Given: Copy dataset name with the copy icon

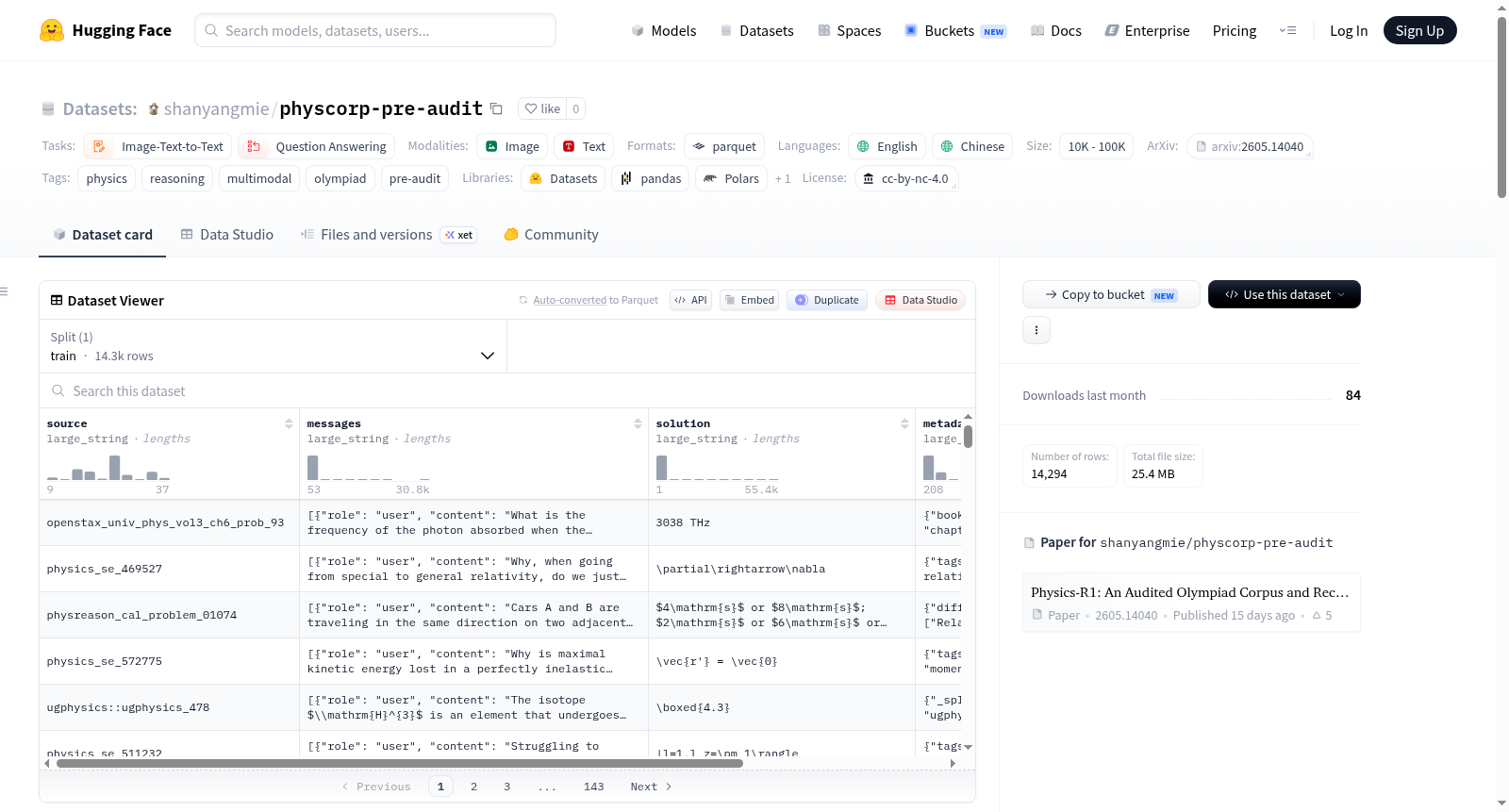Looking at the screenshot, I should (496, 108).
